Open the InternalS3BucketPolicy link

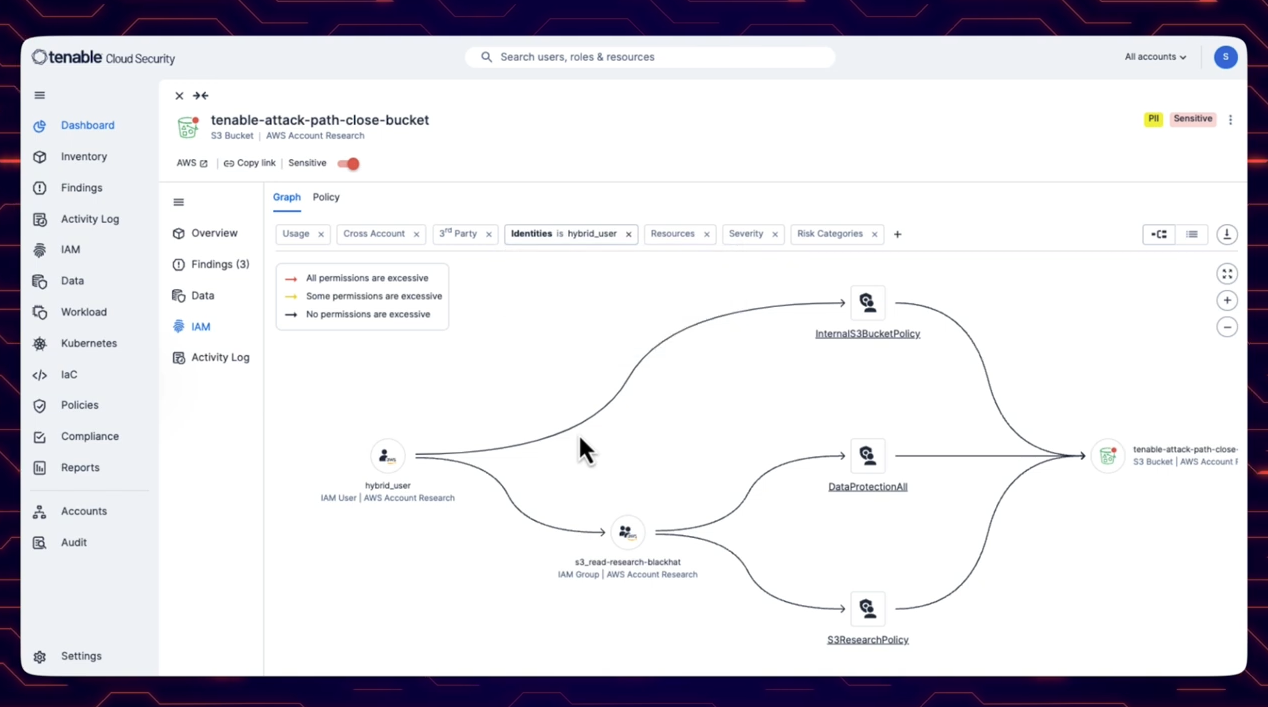pyautogui.click(x=867, y=334)
